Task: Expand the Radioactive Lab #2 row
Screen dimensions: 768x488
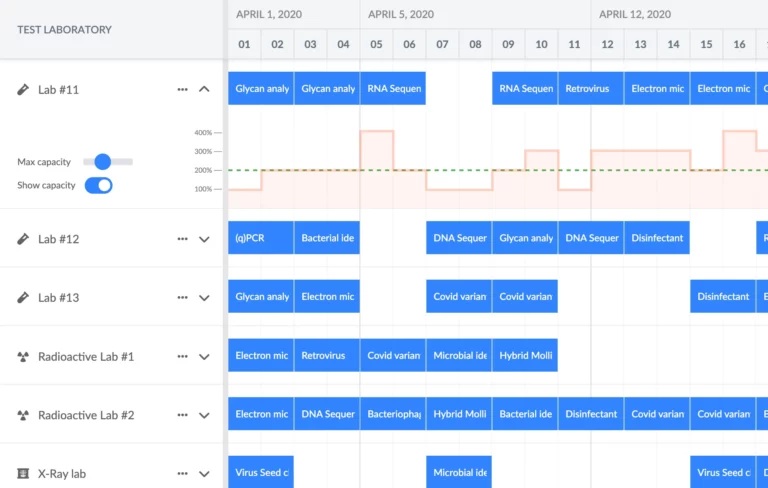Action: click(205, 415)
